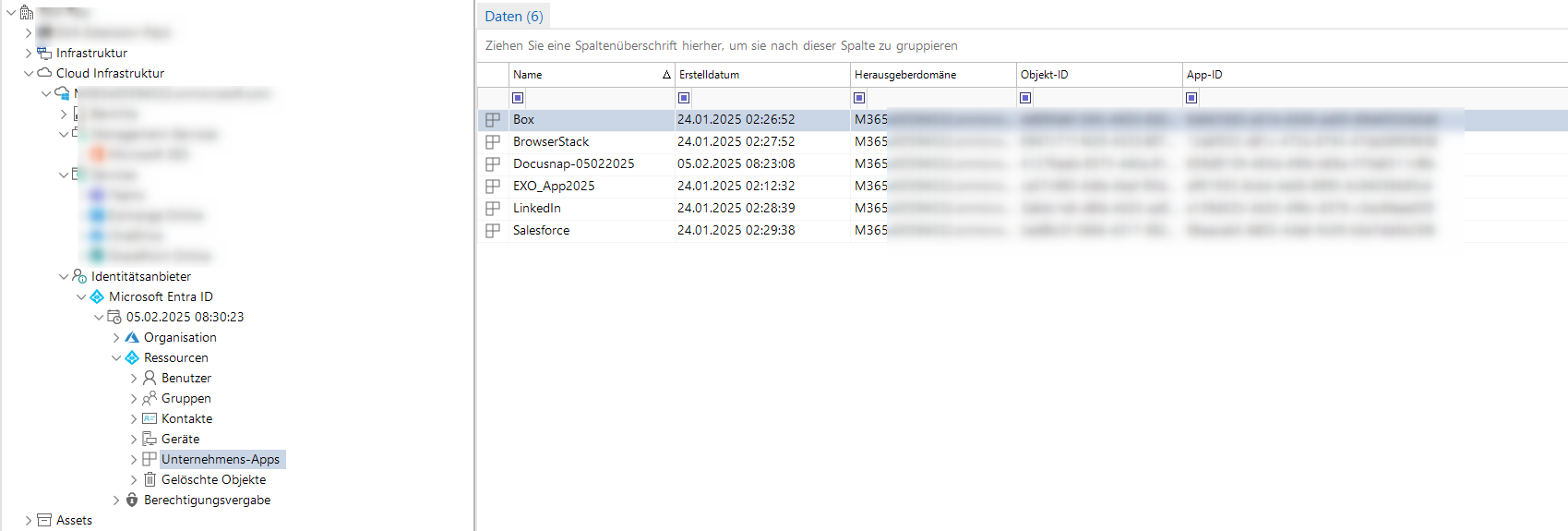
Task: Select the Daten (6) tab
Action: (x=513, y=16)
